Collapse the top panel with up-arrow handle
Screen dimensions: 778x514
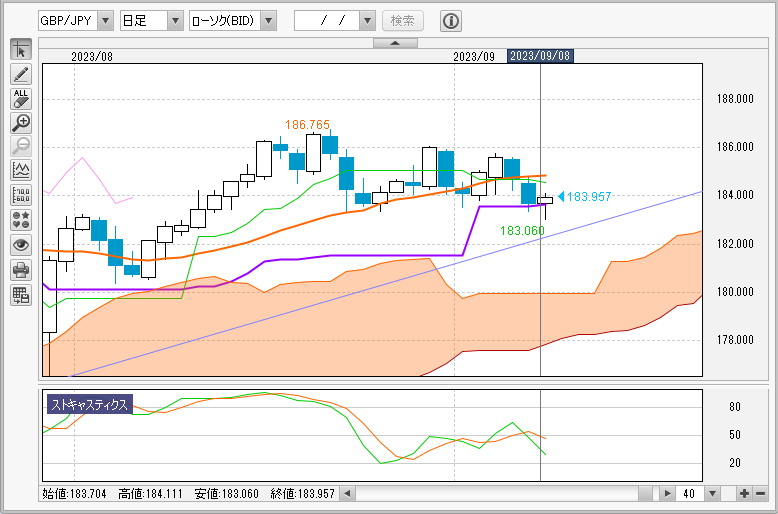pyautogui.click(x=395, y=43)
